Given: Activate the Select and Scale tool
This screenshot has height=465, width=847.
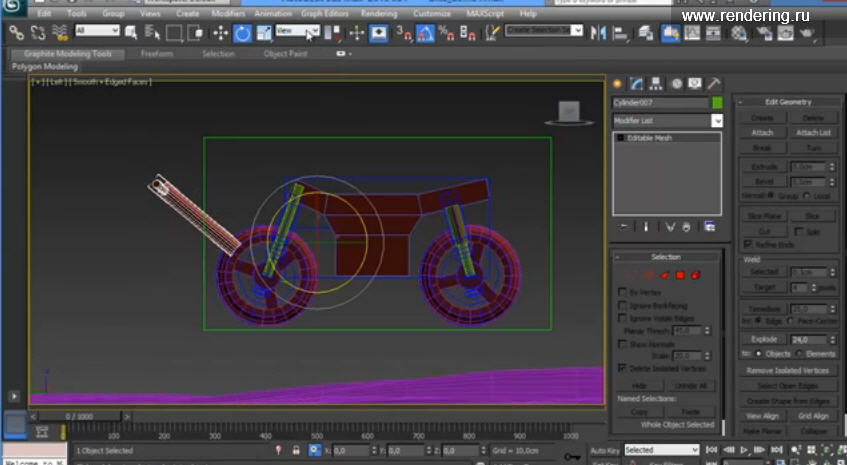Looking at the screenshot, I should [264, 33].
